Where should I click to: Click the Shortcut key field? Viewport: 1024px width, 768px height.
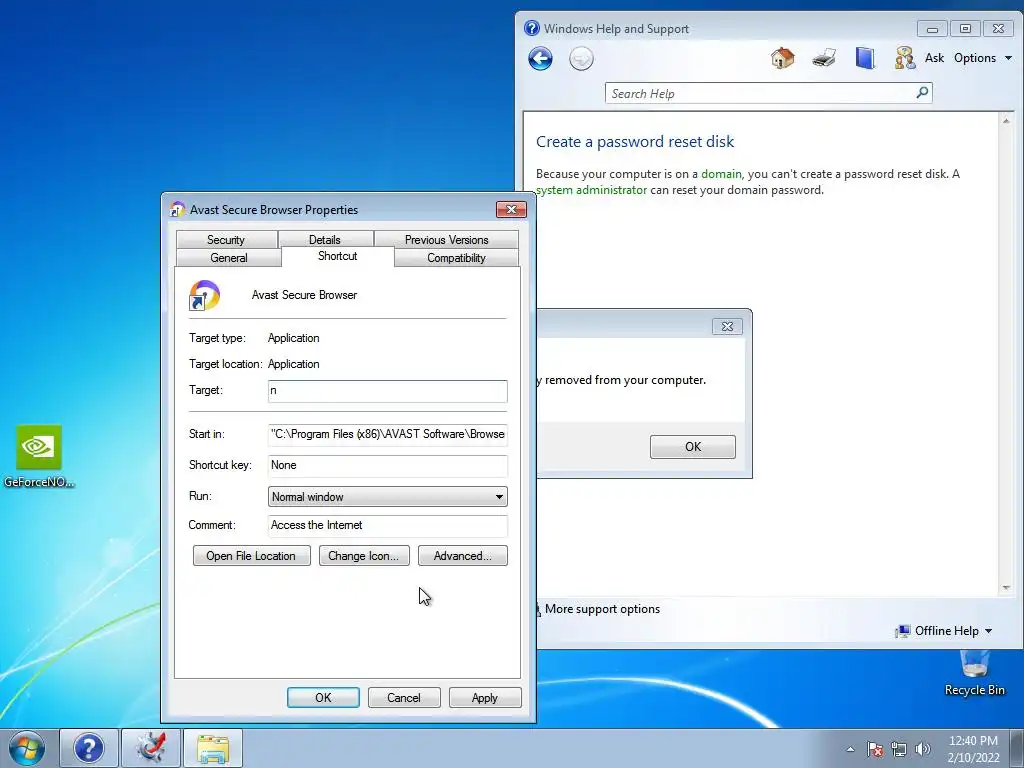(387, 465)
